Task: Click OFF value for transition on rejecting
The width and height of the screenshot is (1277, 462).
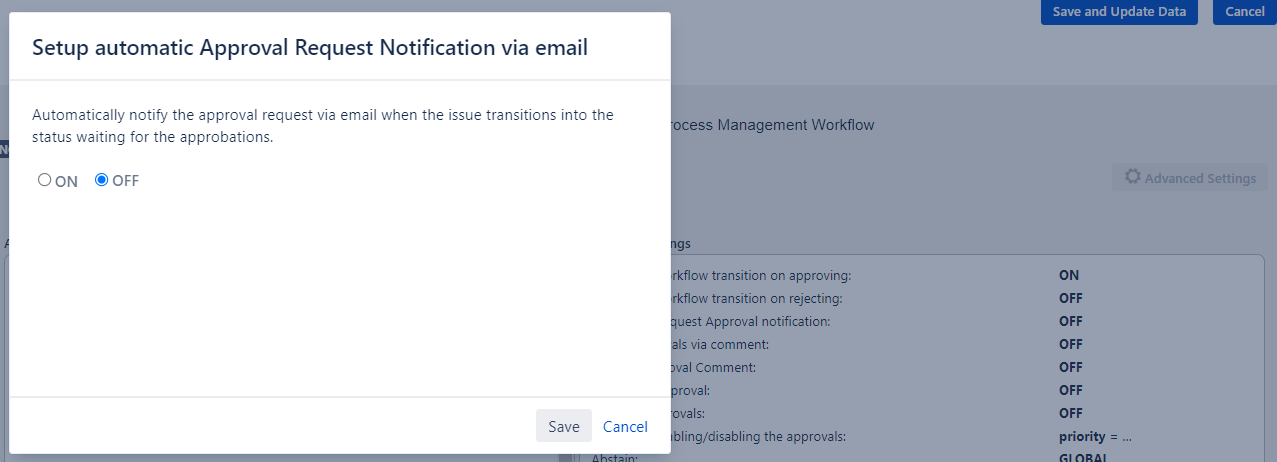Action: [1070, 298]
